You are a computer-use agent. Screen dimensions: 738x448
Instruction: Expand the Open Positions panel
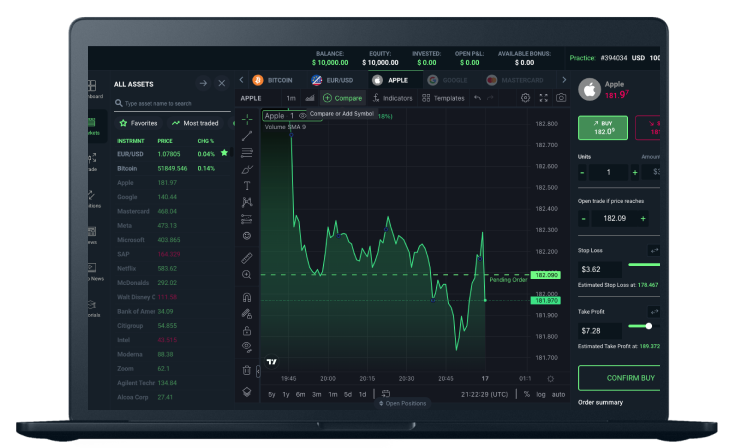tap(401, 403)
